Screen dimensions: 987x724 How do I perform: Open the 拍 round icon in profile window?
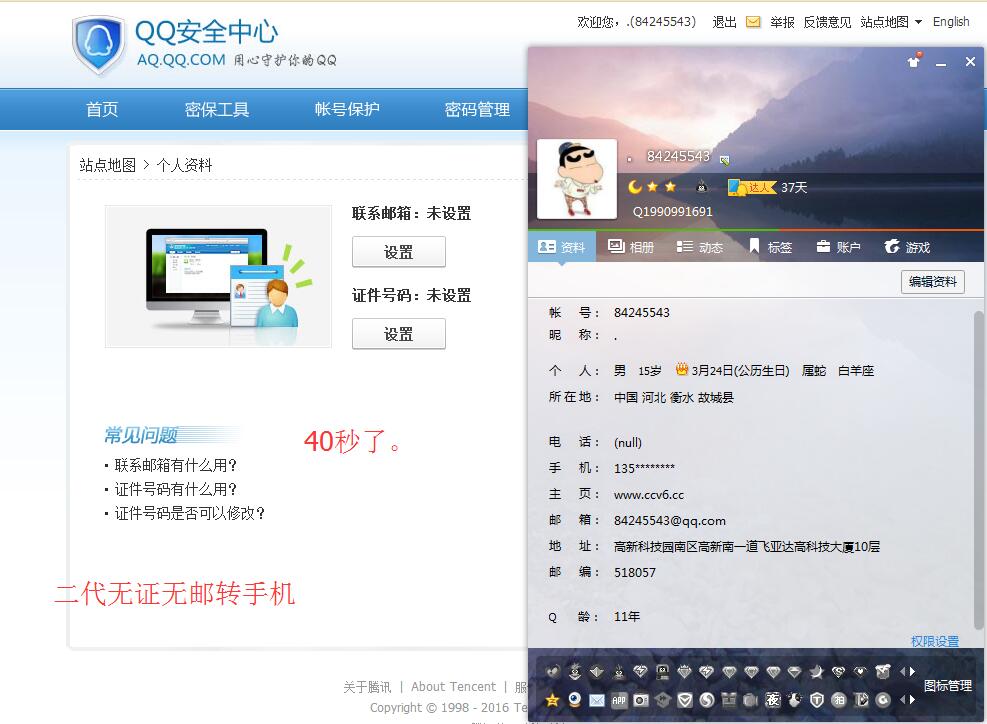(839, 699)
